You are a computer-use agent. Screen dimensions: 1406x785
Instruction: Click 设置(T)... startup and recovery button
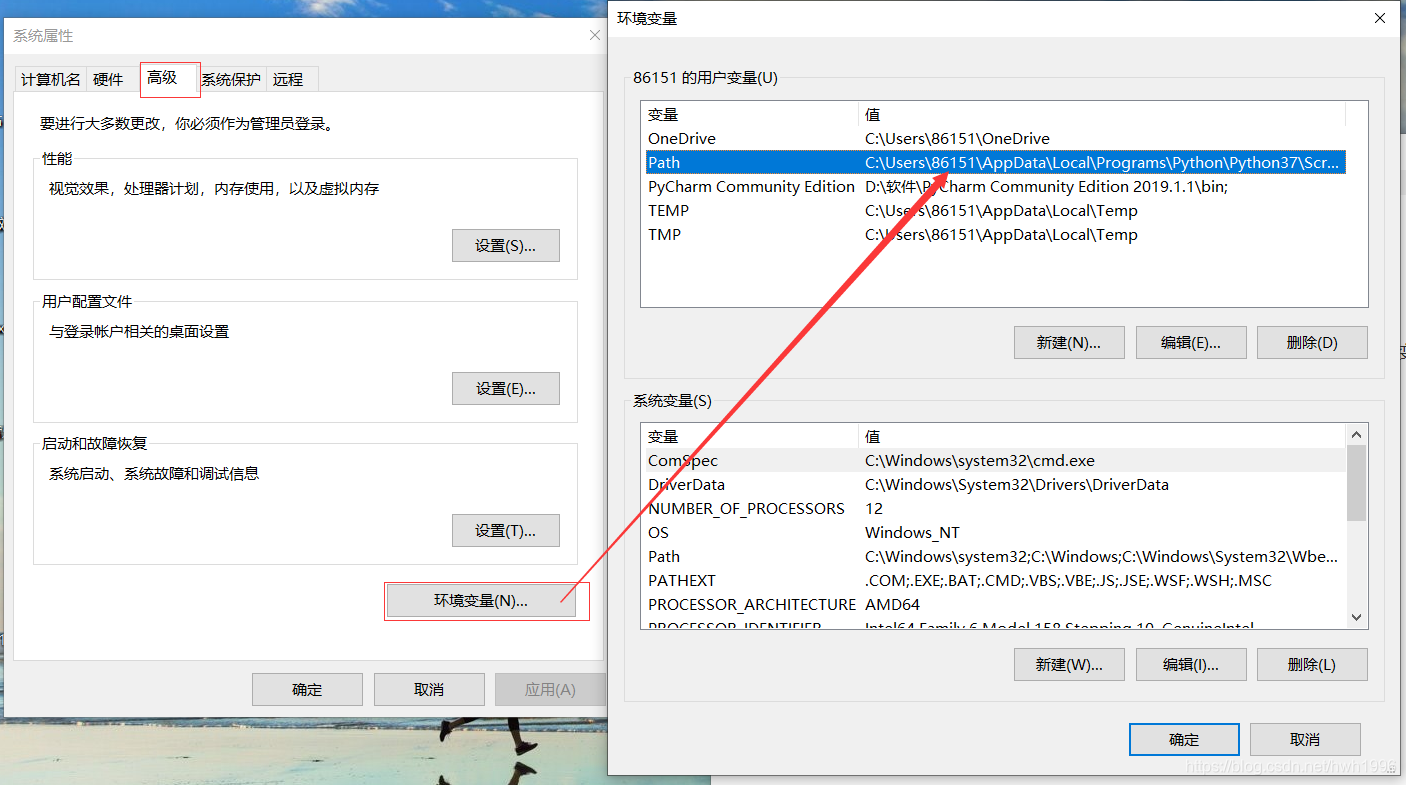click(506, 530)
